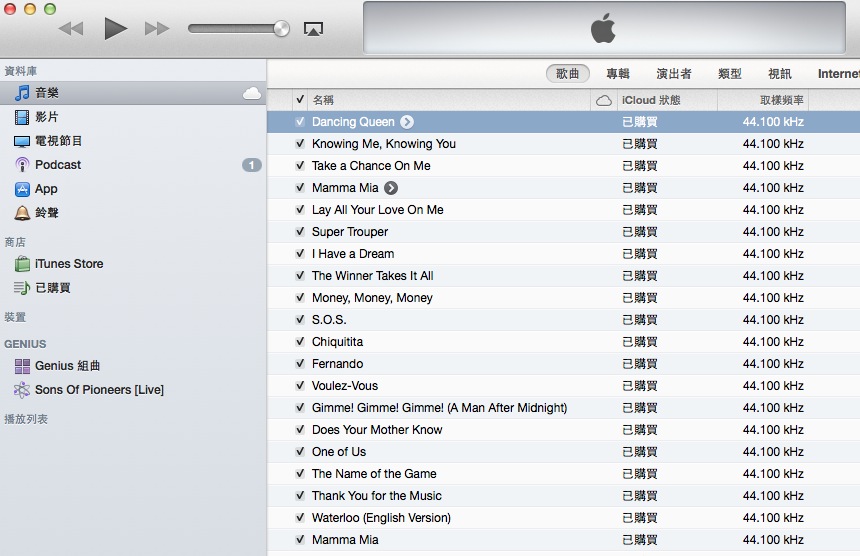
Task: Select The Name of the Game
Action: click(563, 473)
